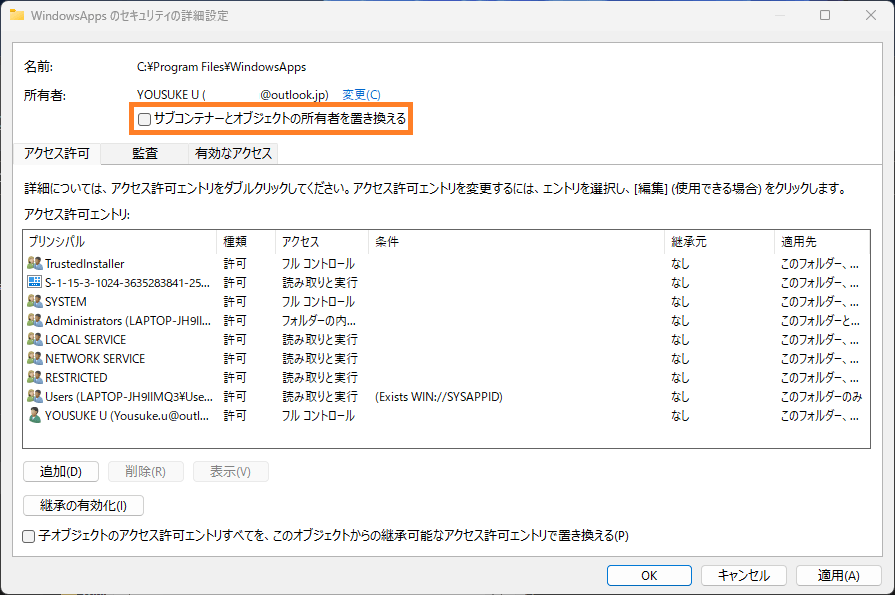Click the (Exists WIN://SYSAPPID) condition cell
The image size is (895, 595).
pos(438,396)
